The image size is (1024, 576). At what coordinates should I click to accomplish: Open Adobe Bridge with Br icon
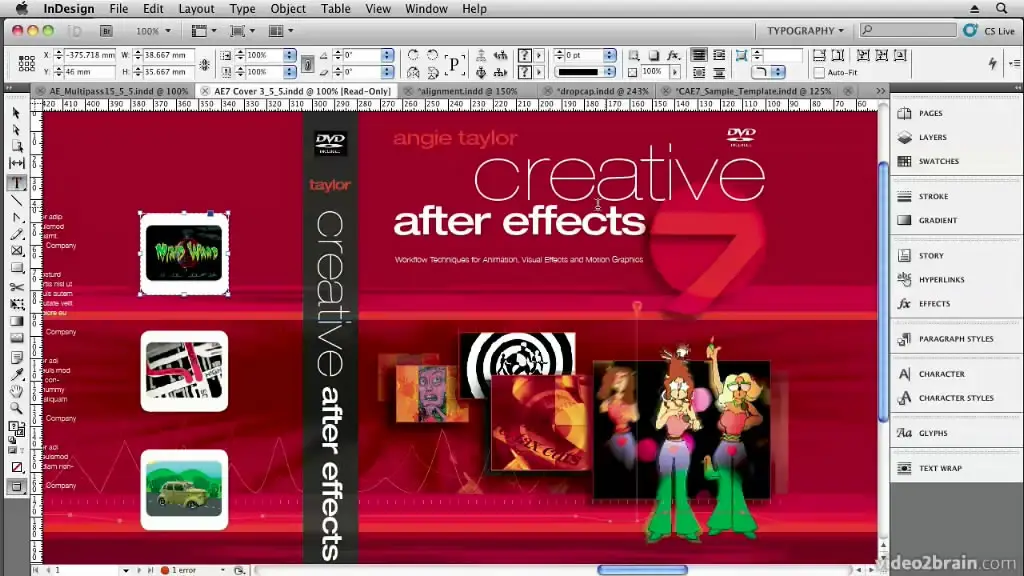pos(106,31)
